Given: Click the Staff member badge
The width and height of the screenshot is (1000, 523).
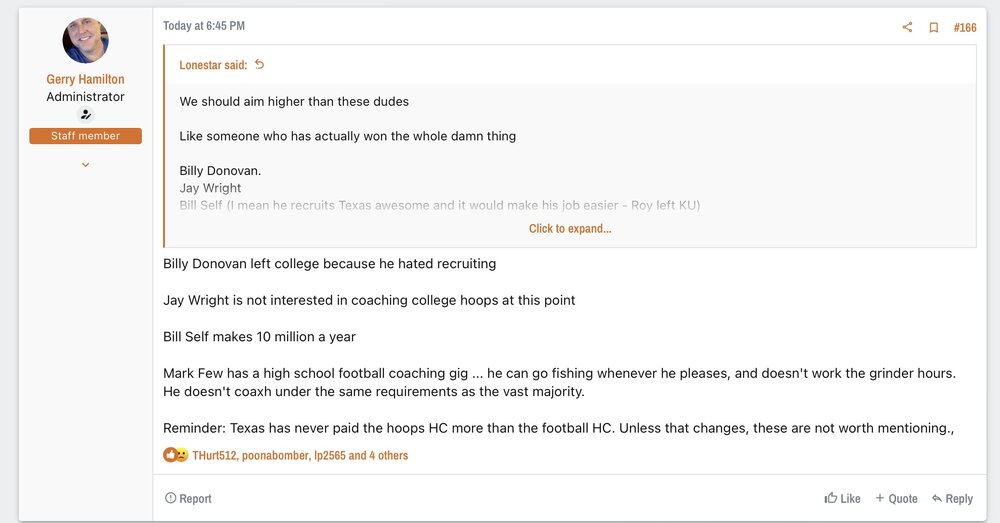Looking at the screenshot, I should pos(86,136).
